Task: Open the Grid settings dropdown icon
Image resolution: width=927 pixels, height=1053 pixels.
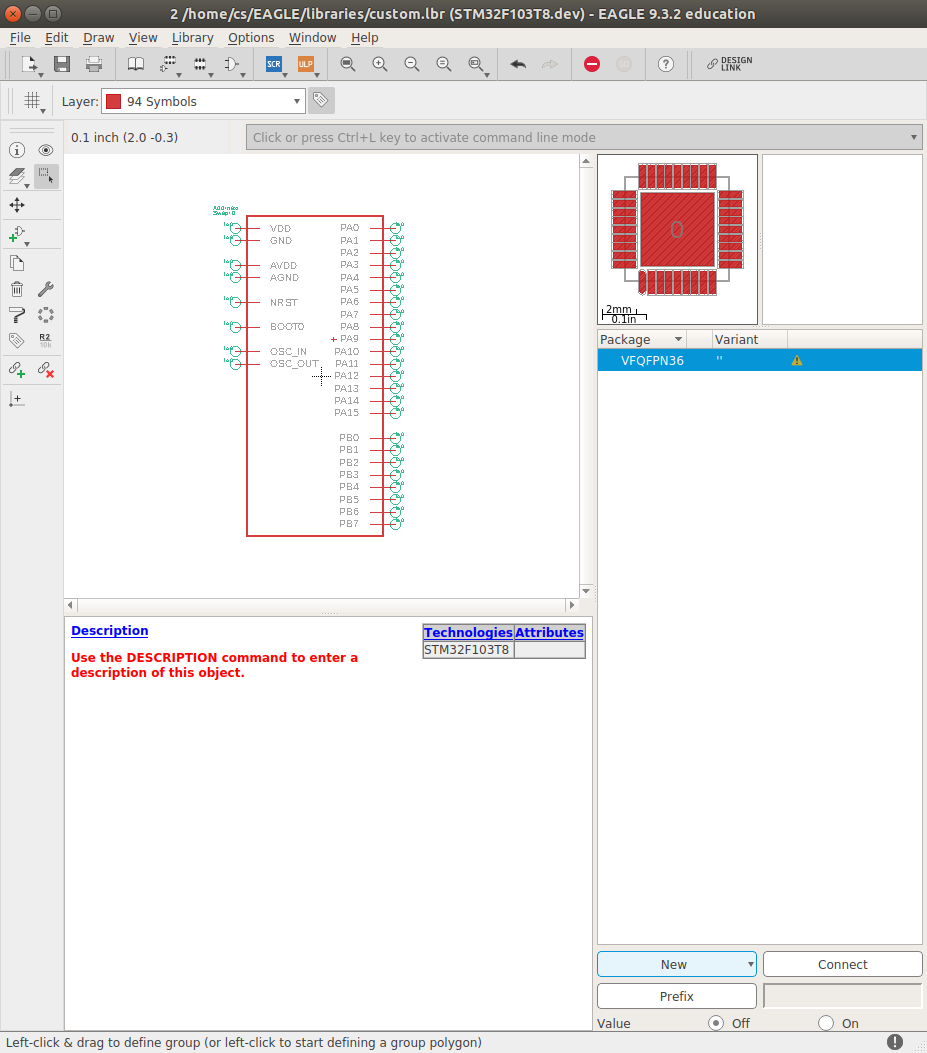Action: (43, 111)
